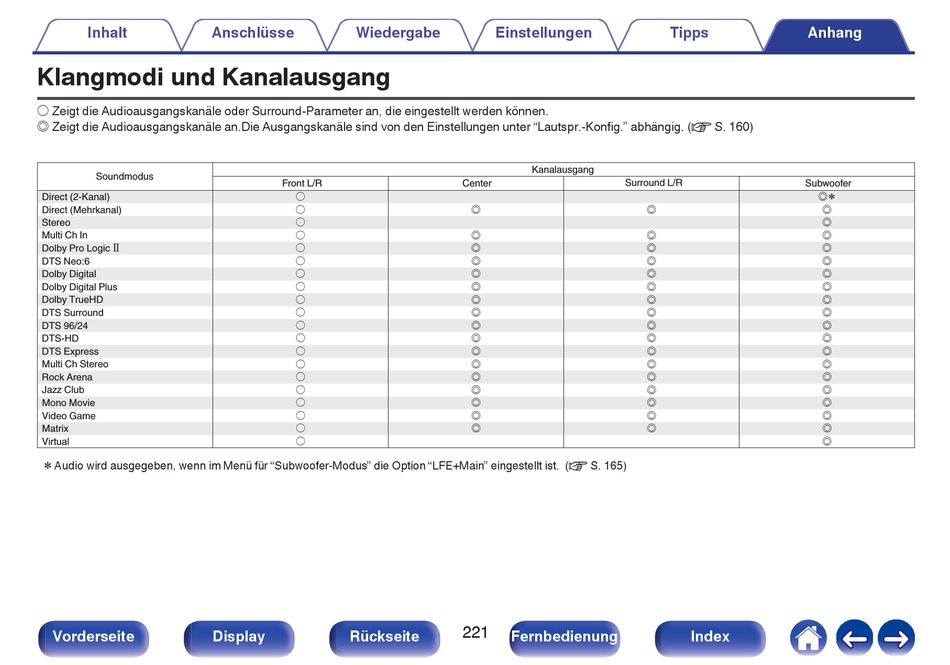The image size is (950, 665).
Task: Select the DTS 96/24 row label
Action: pyautogui.click(x=64, y=326)
